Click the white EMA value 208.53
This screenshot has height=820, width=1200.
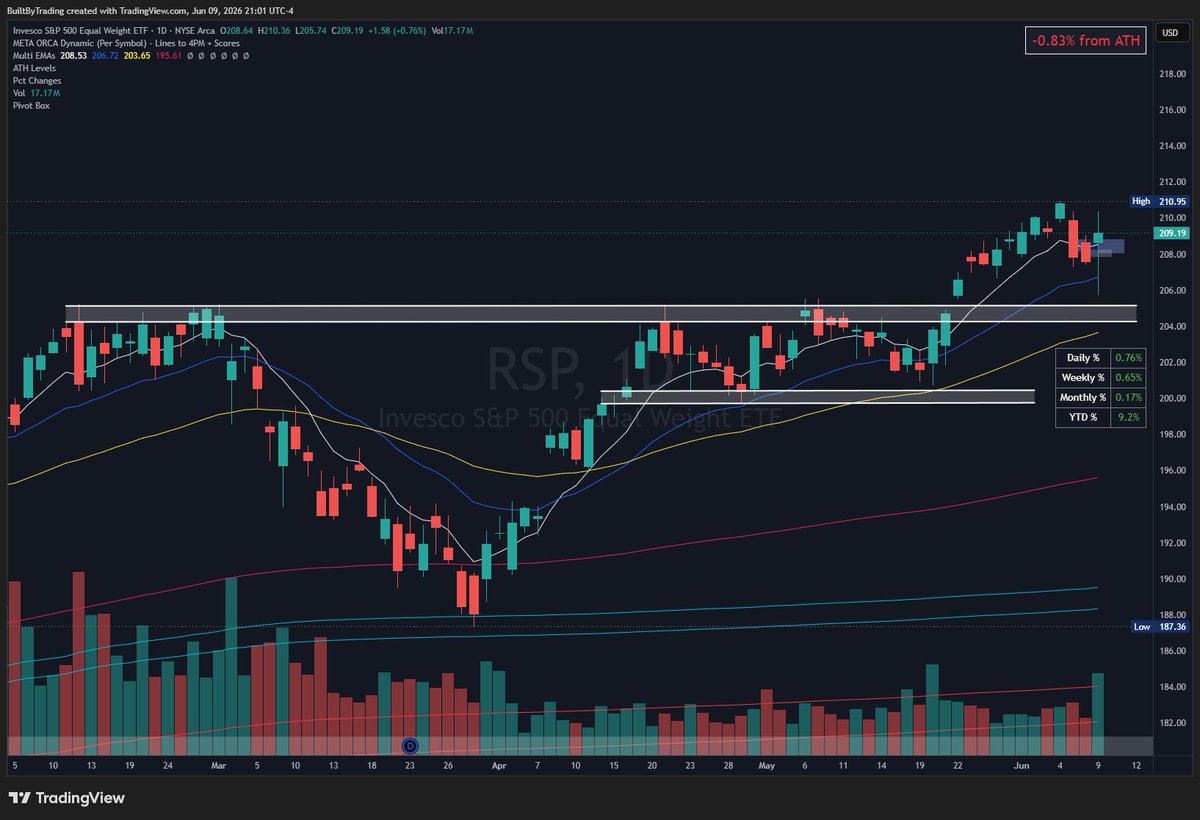pos(73,56)
